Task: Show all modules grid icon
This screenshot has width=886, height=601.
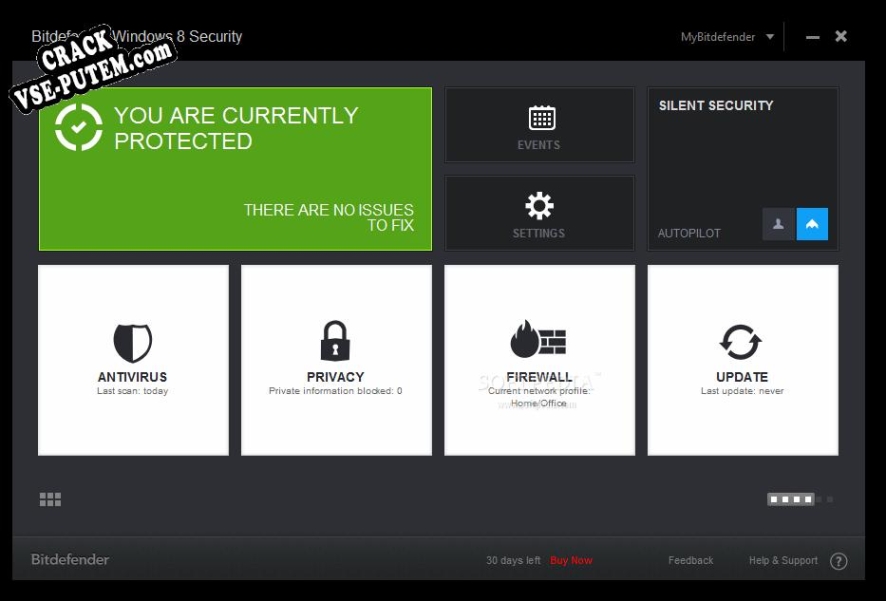Action: point(50,499)
